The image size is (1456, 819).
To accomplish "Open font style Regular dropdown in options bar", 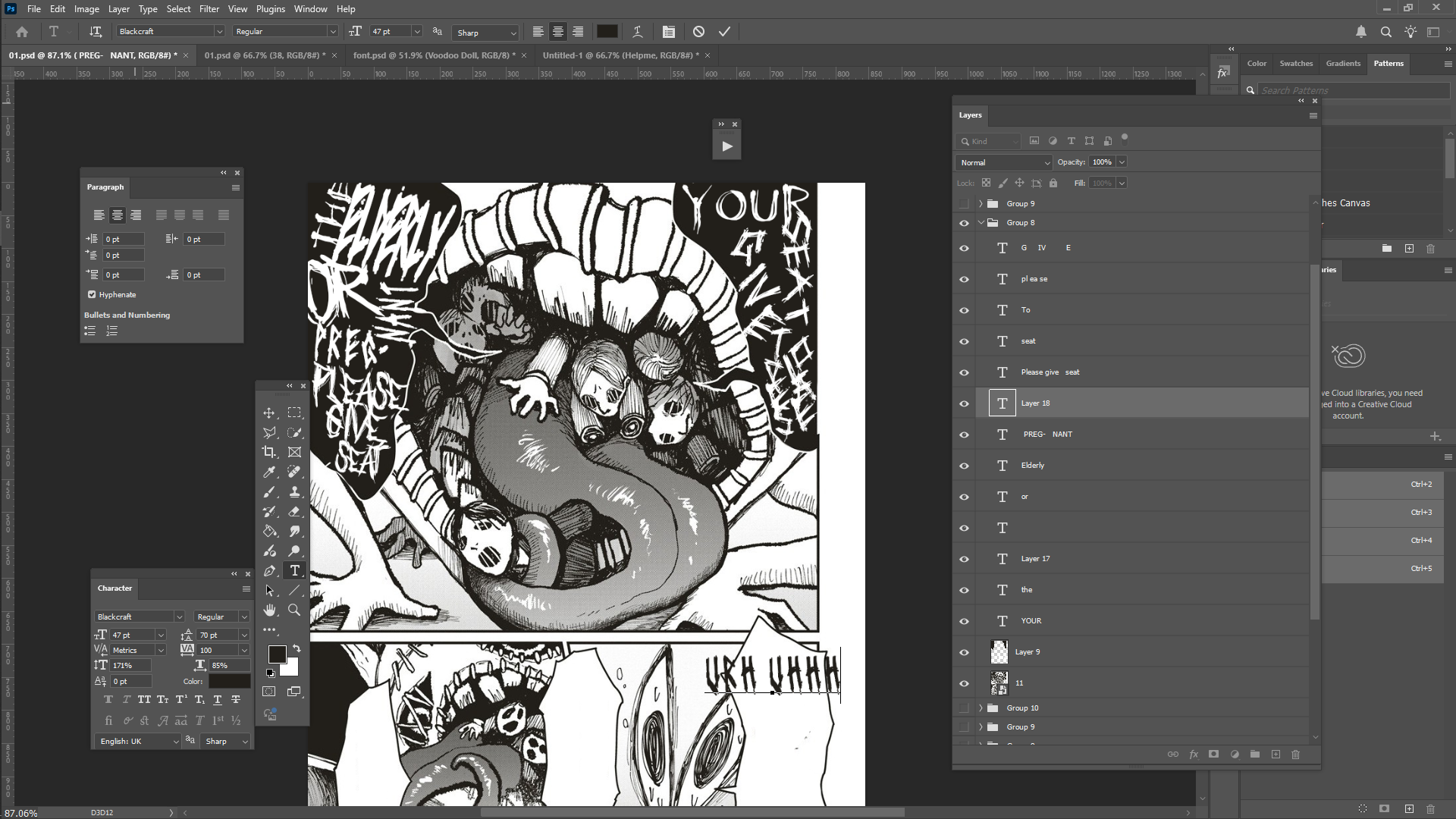I will click(332, 32).
